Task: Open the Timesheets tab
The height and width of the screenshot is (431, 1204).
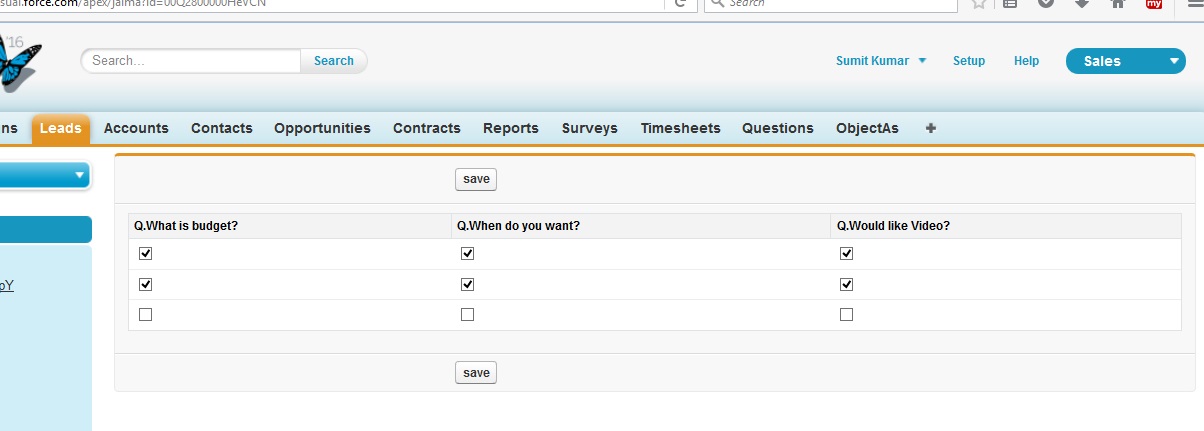Action: pyautogui.click(x=680, y=128)
